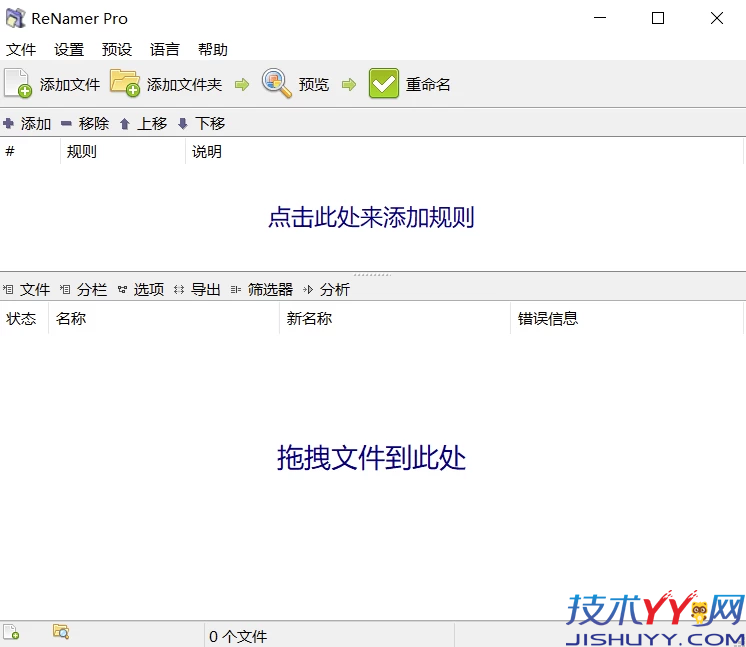Click the green Rename checkmark icon
This screenshot has height=647, width=746.
click(383, 83)
